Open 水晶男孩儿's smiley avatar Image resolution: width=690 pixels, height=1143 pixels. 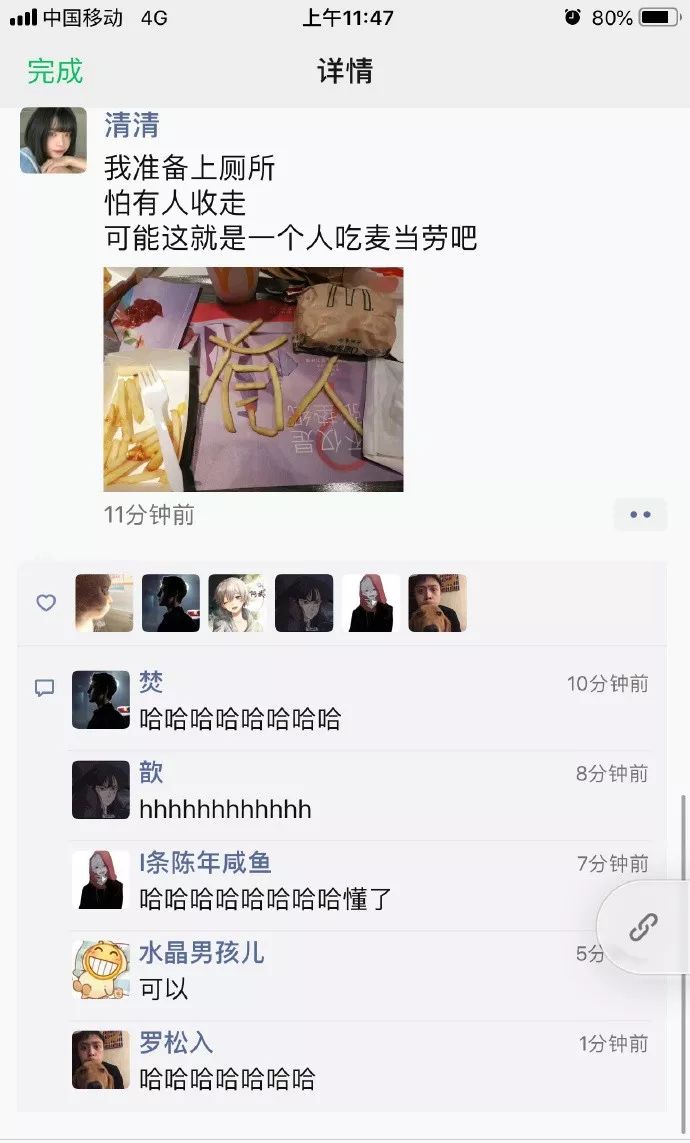(101, 970)
